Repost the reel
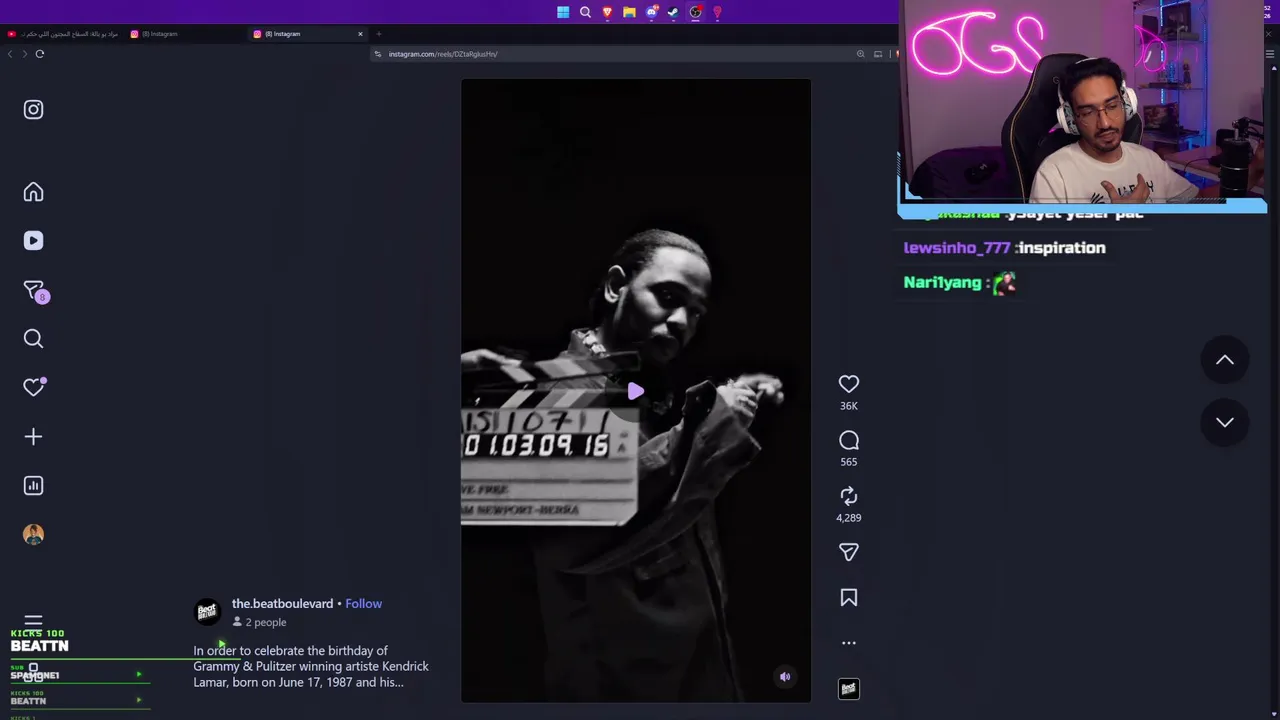The height and width of the screenshot is (720, 1280). (849, 496)
